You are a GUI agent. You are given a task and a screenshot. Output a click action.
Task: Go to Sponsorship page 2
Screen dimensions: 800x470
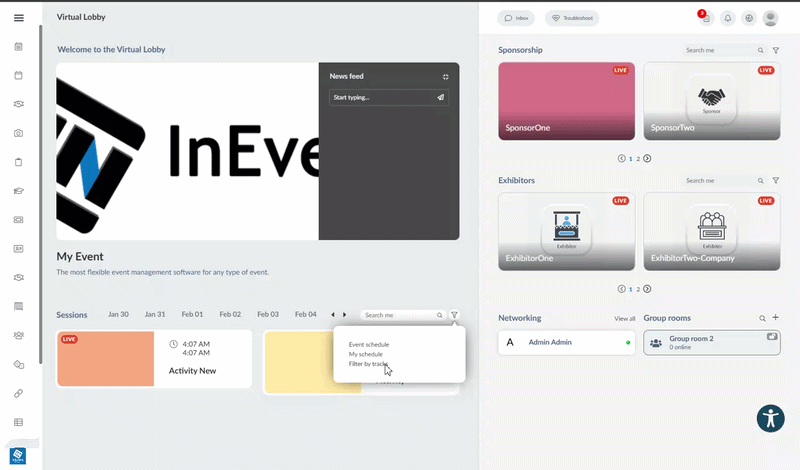638,159
